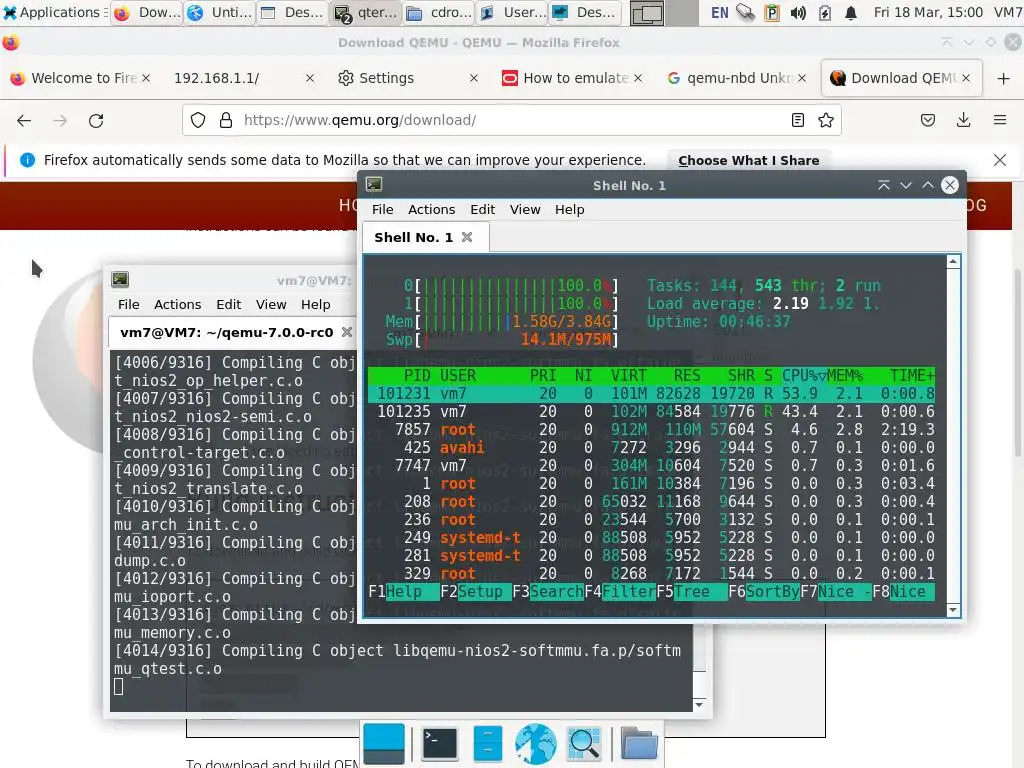Click the padlock site info icon
Screen dimensions: 1024x768
(x=226, y=120)
